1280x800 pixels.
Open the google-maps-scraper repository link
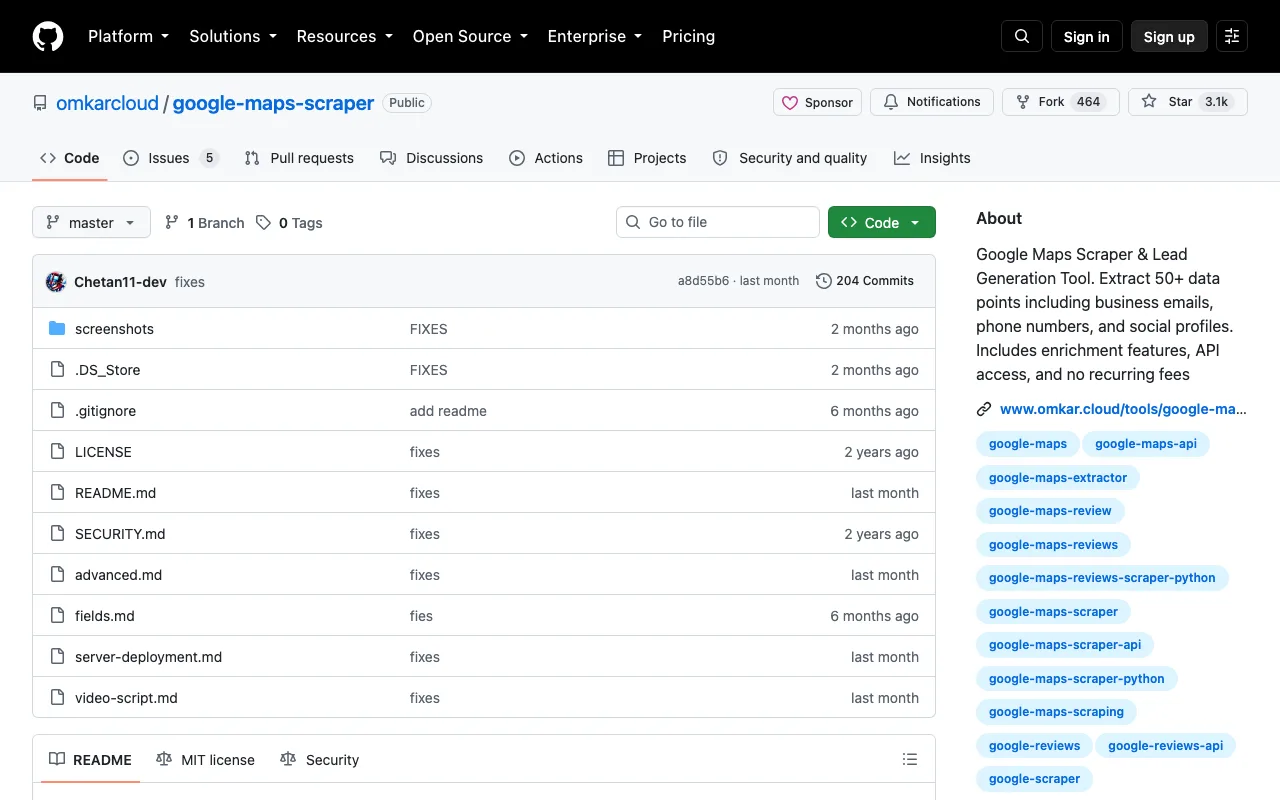coord(273,103)
